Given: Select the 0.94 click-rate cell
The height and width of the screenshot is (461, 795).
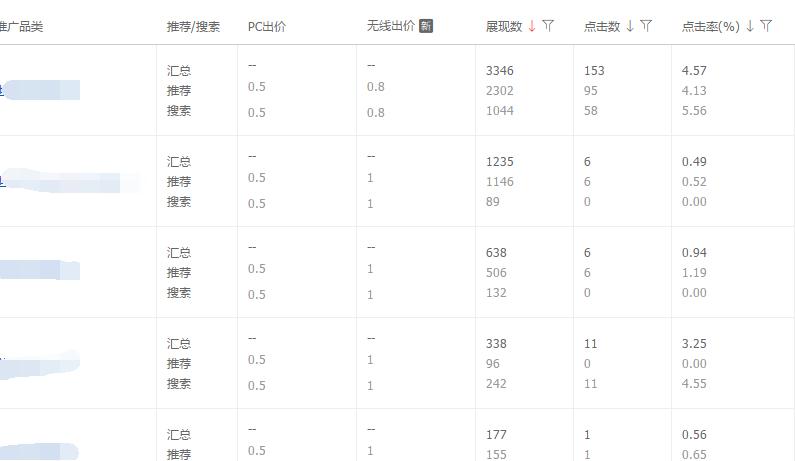Looking at the screenshot, I should [x=694, y=253].
